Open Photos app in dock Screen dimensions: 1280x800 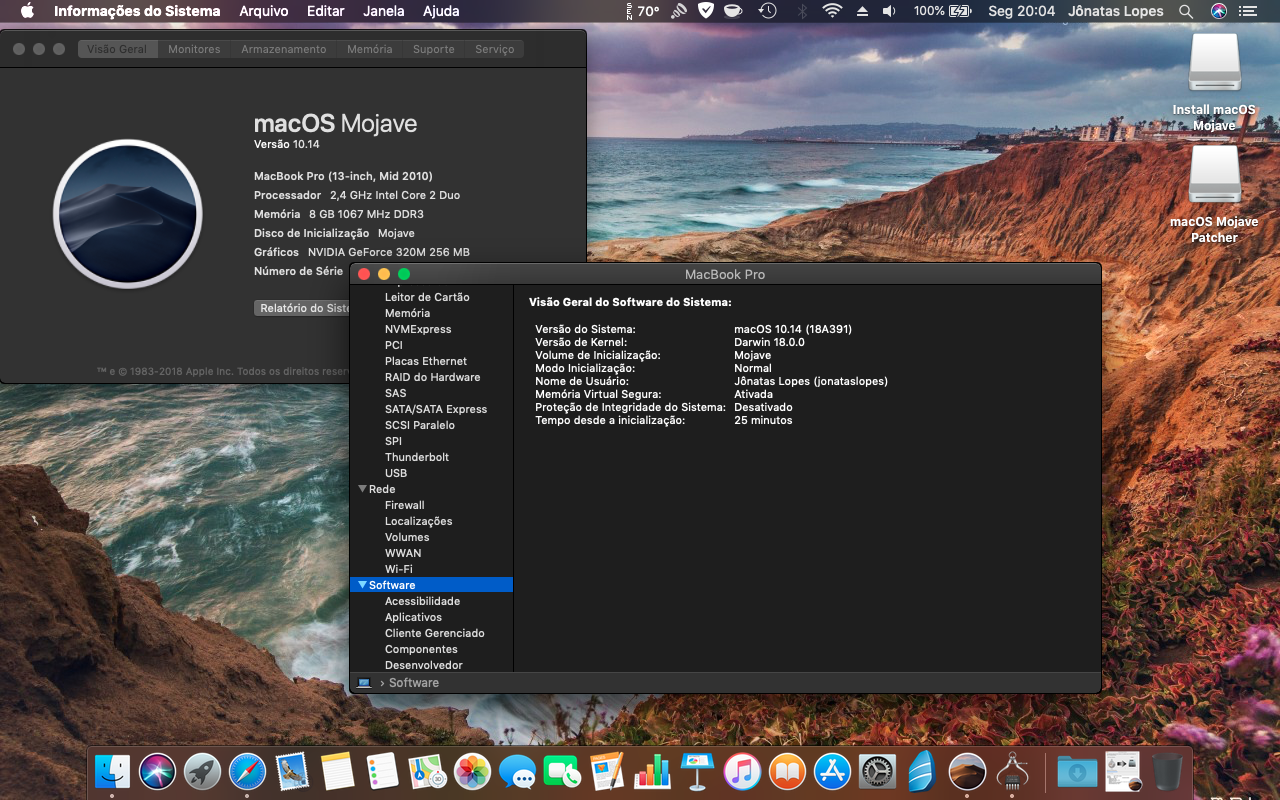point(472,771)
